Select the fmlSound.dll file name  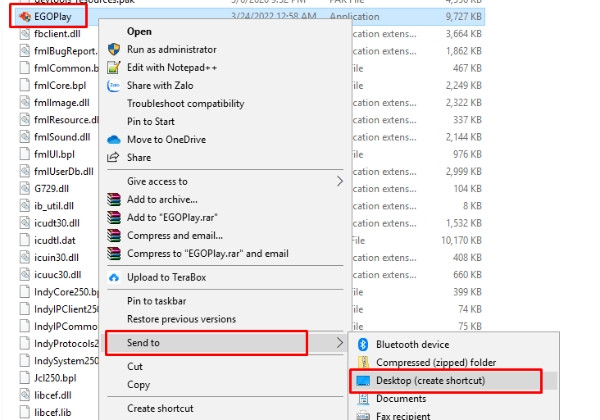62,137
